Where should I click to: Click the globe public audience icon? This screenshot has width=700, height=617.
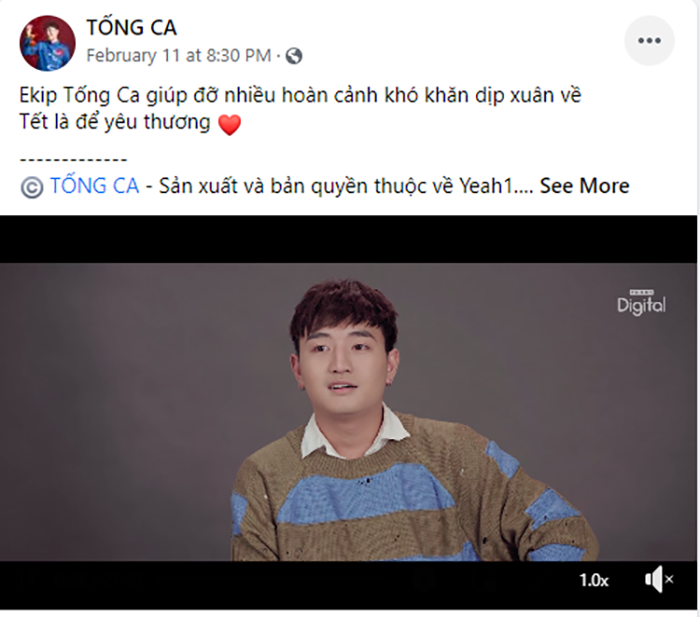[x=294, y=56]
